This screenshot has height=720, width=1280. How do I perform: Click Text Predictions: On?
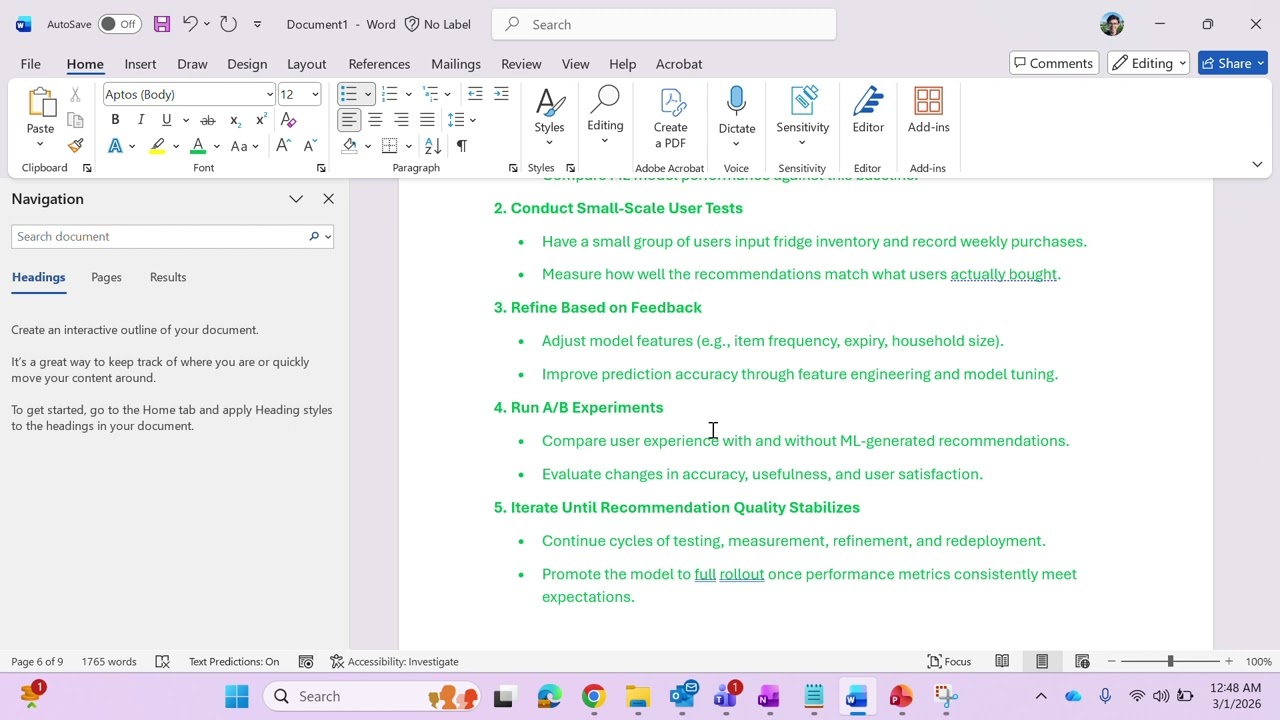(x=234, y=662)
